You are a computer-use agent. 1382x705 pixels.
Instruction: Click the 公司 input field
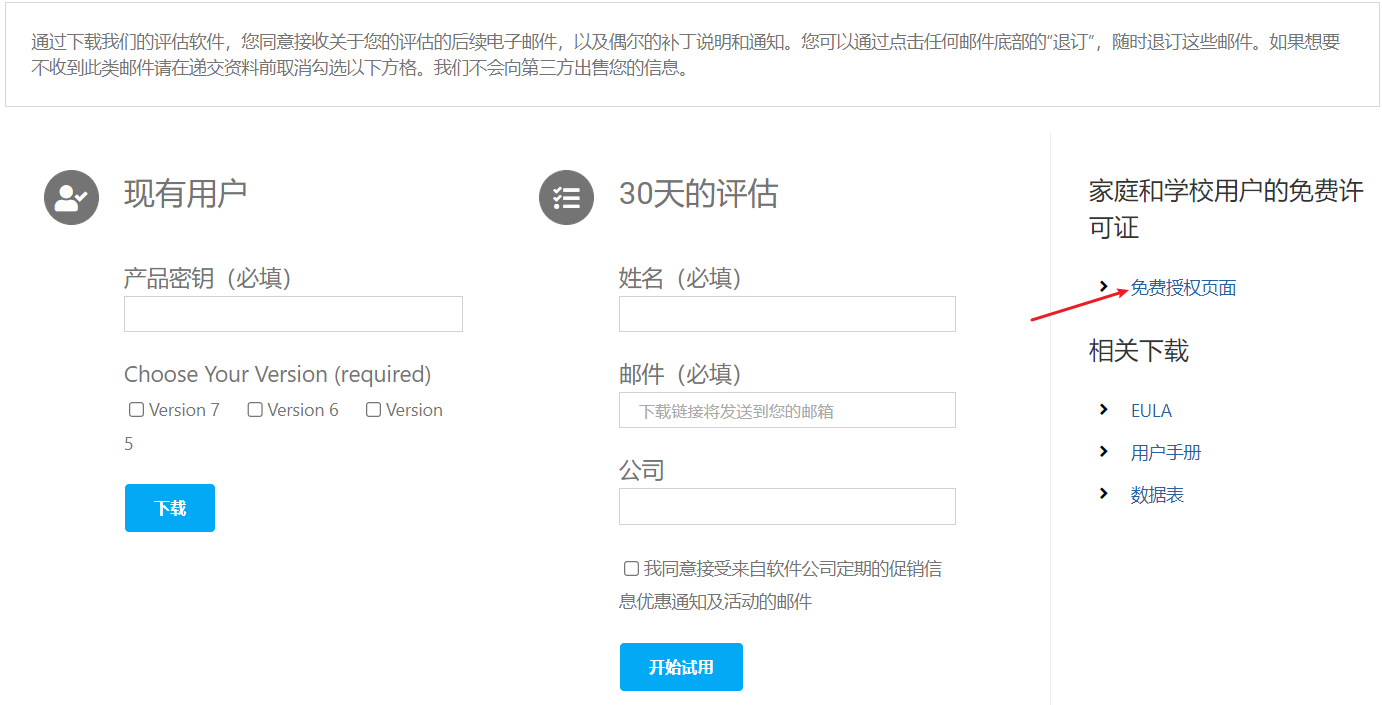pyautogui.click(x=787, y=506)
